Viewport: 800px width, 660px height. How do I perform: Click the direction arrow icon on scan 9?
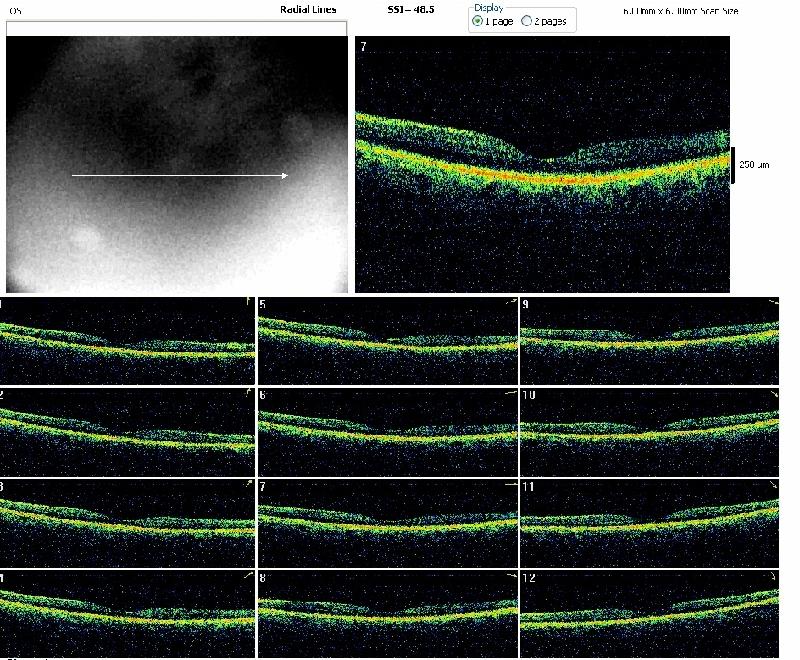click(772, 301)
